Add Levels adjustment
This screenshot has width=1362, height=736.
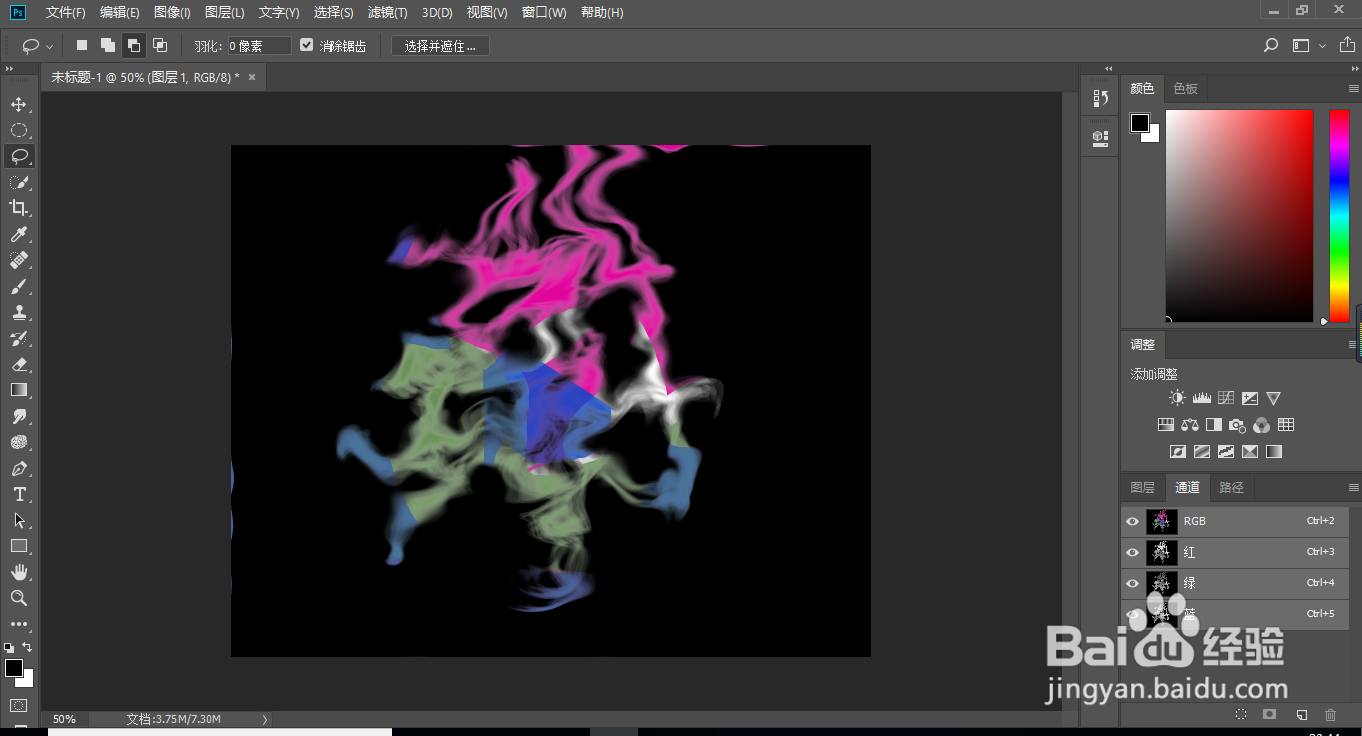coord(1201,398)
